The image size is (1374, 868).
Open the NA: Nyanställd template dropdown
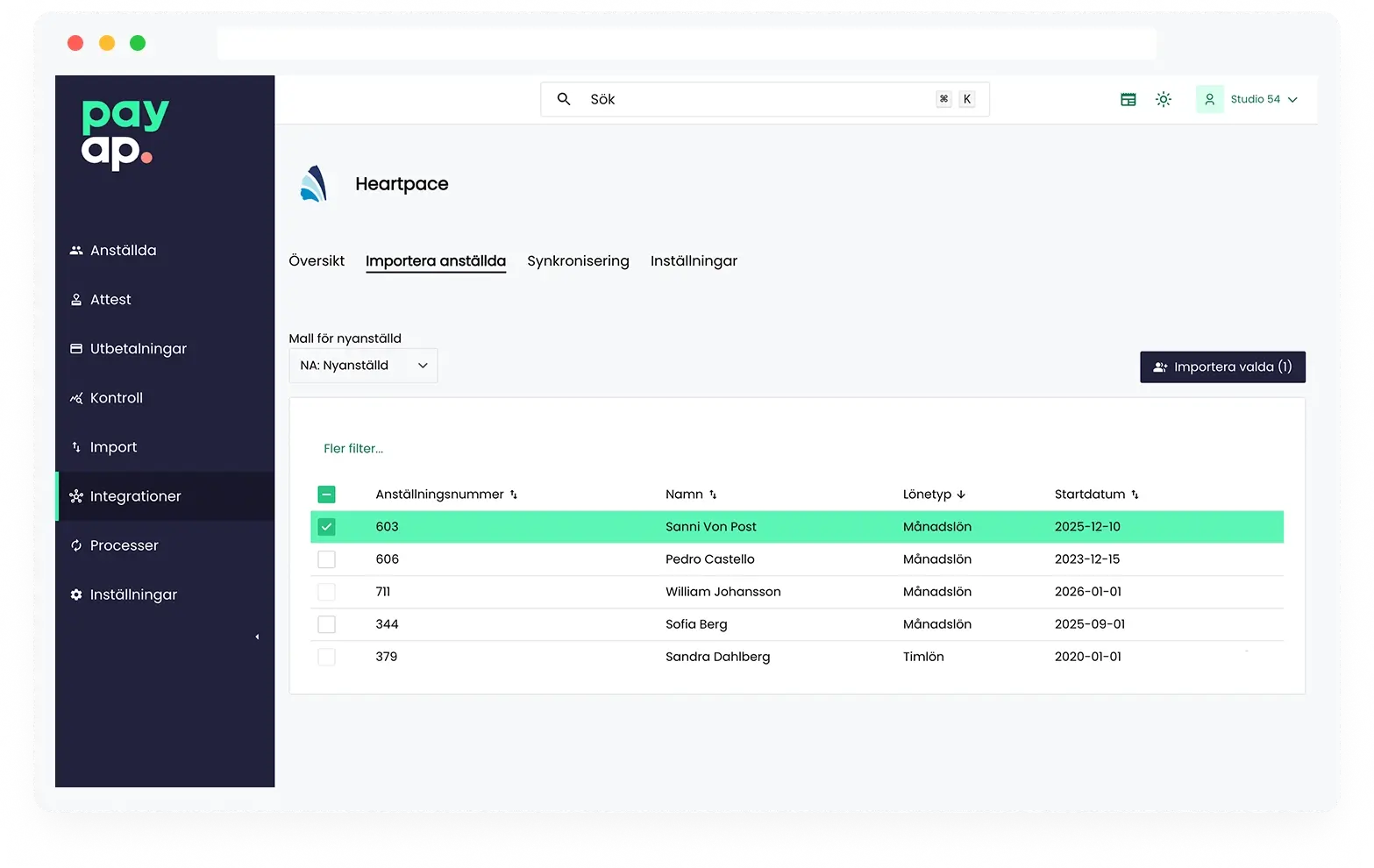coord(362,366)
